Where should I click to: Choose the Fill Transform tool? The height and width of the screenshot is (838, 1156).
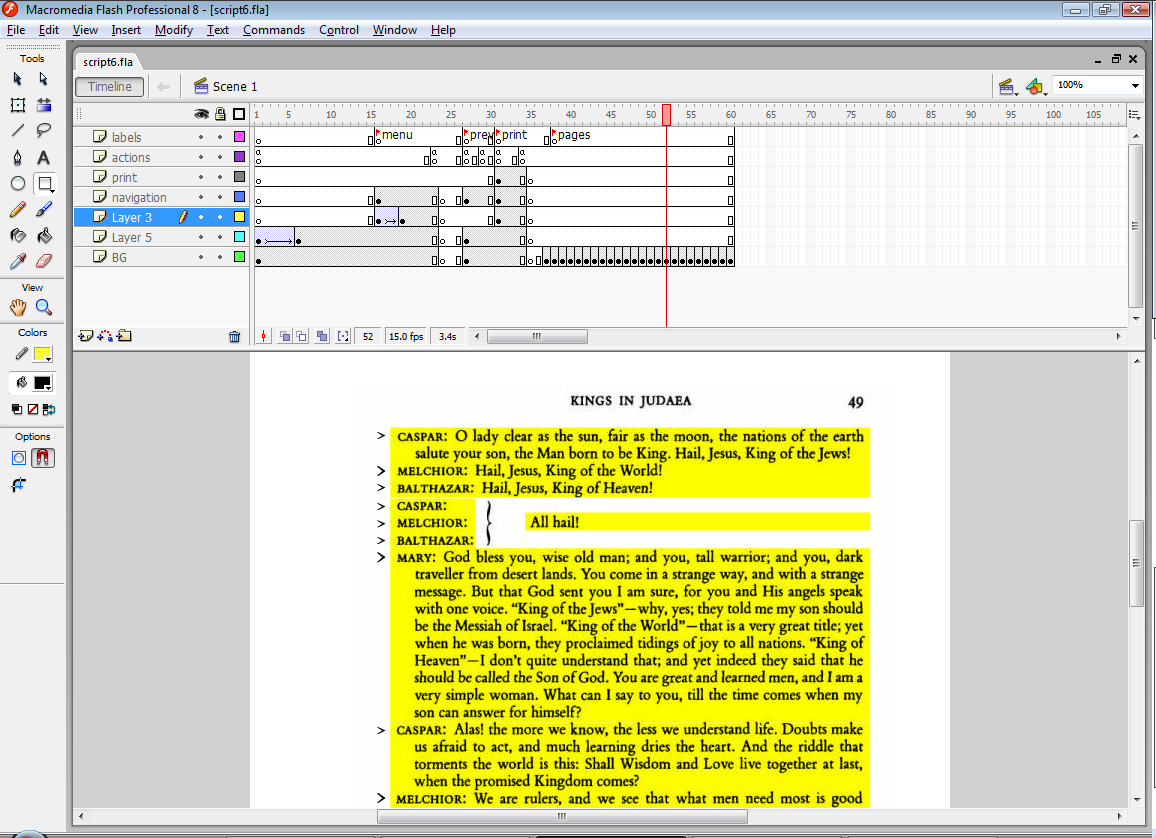coord(44,105)
